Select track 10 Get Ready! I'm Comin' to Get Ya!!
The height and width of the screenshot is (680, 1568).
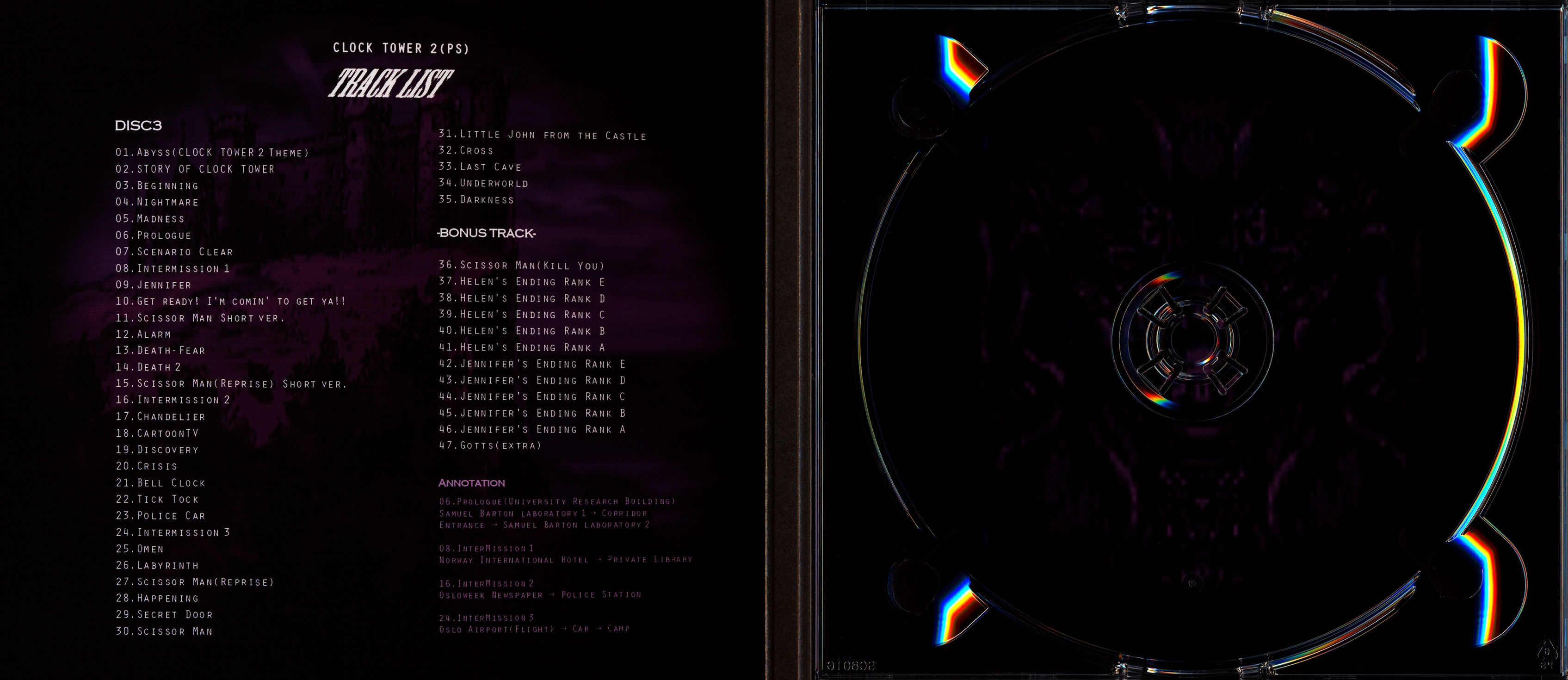231,301
